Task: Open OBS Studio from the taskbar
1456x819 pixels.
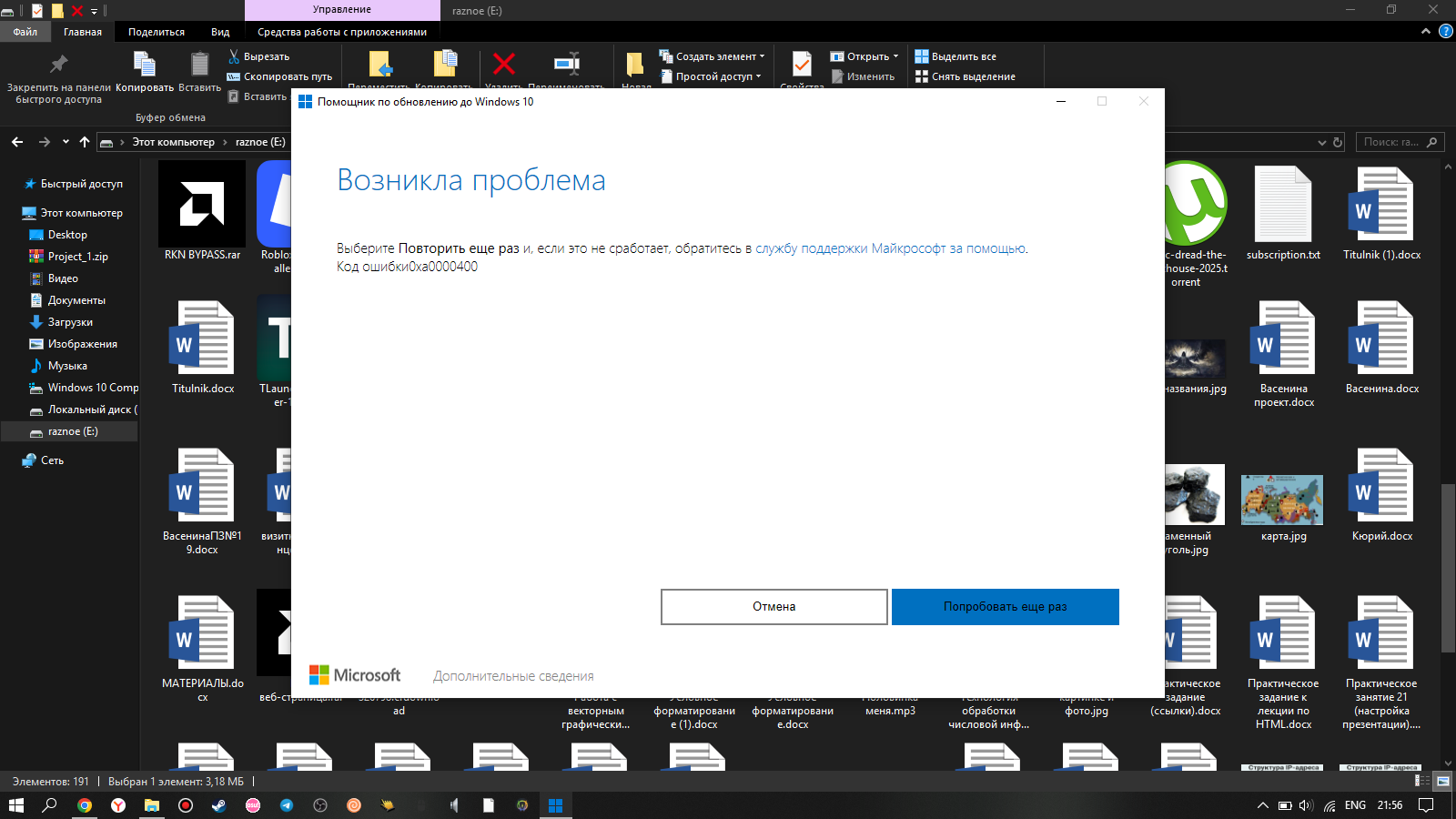Action: click(320, 805)
